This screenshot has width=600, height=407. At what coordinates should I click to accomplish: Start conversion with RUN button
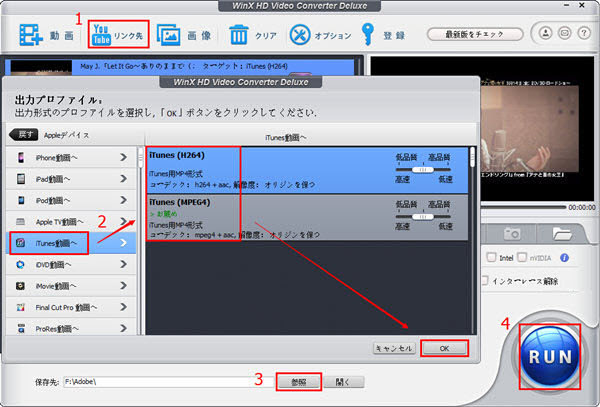pyautogui.click(x=550, y=357)
